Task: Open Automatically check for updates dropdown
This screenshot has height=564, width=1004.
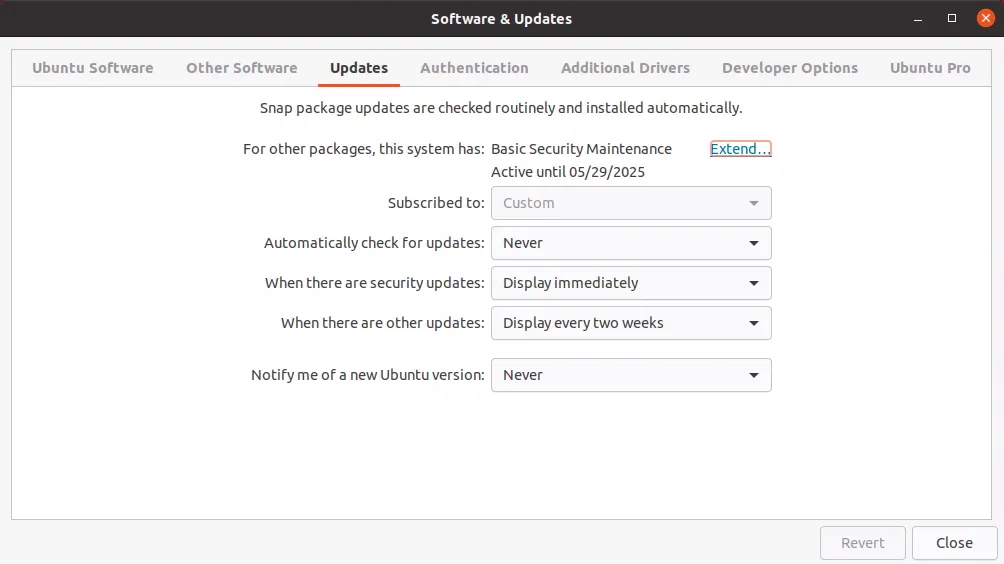Action: click(x=631, y=243)
